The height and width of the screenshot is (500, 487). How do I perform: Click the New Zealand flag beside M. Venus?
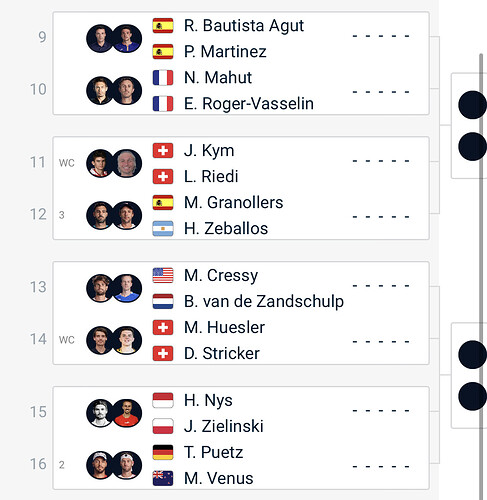[163, 478]
